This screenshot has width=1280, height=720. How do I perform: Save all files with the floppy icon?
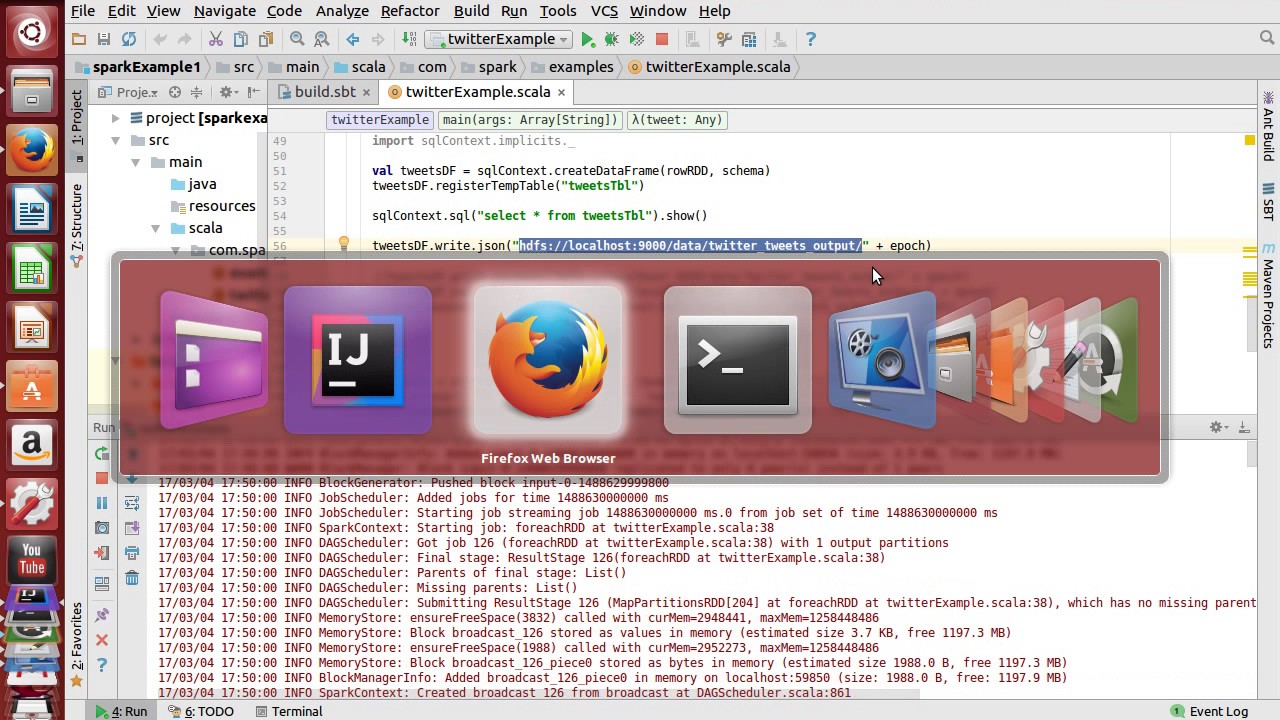(x=104, y=39)
